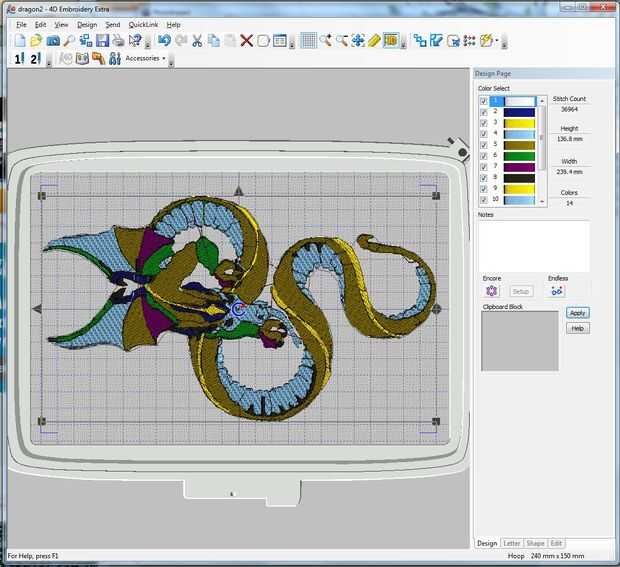Viewport: 620px width, 567px height.
Task: Click the red X Delete icon
Action: click(x=246, y=41)
